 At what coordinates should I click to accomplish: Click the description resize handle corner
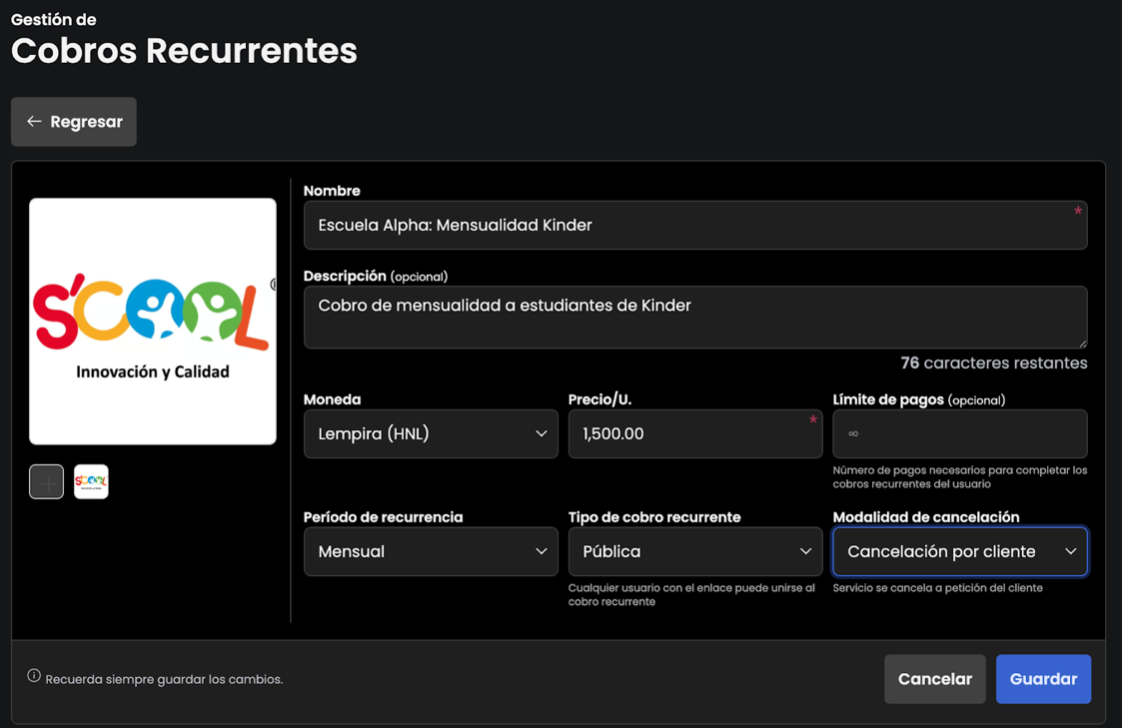pos(1082,343)
